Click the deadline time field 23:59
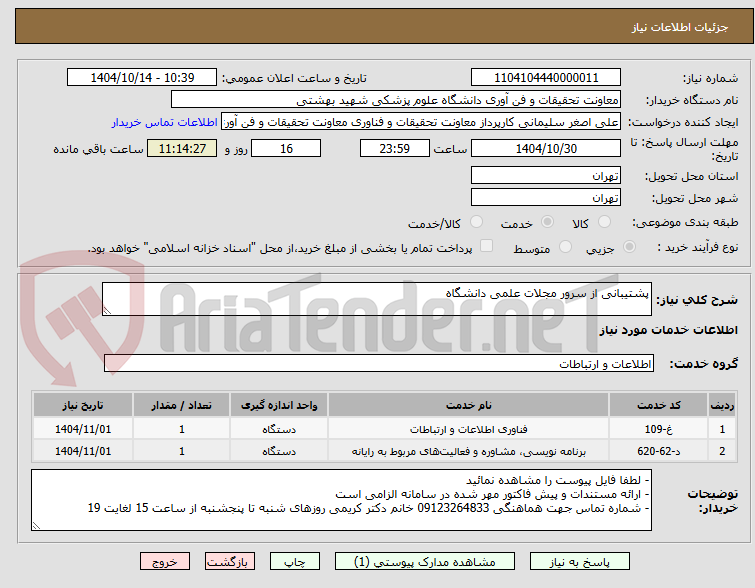Image resolution: width=755 pixels, height=588 pixels. point(394,148)
